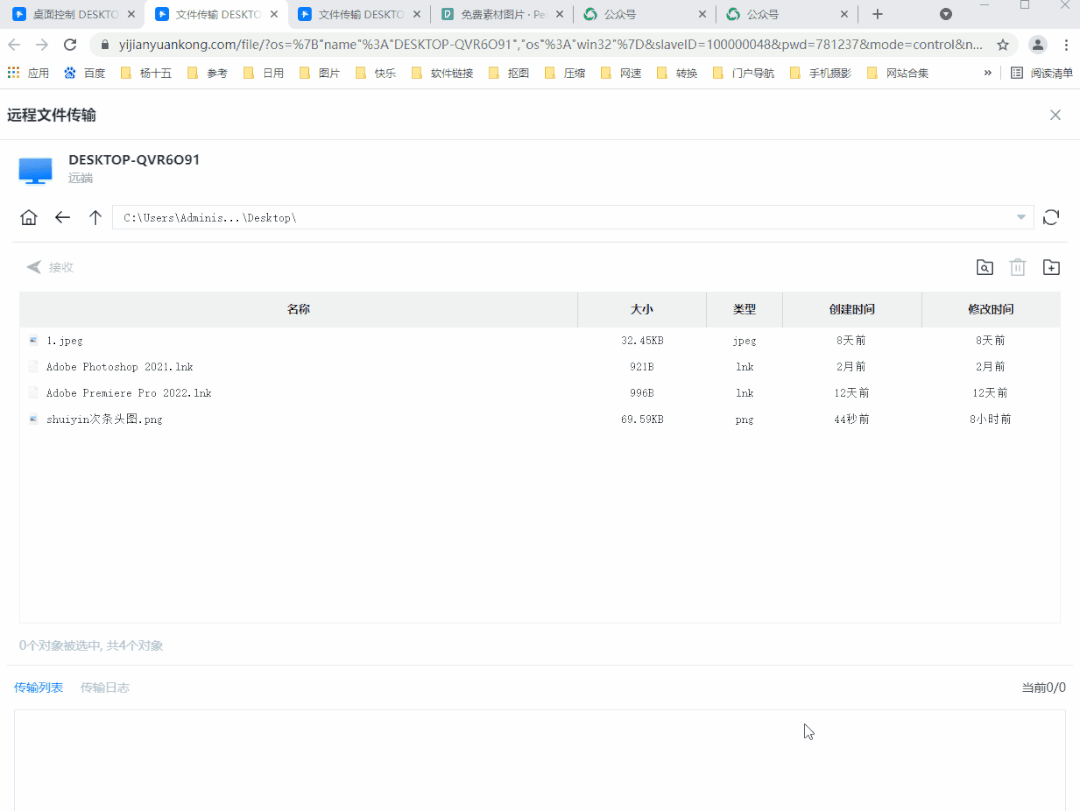This screenshot has height=811, width=1080.
Task: Close the remote file transfer panel
Action: 1055,115
